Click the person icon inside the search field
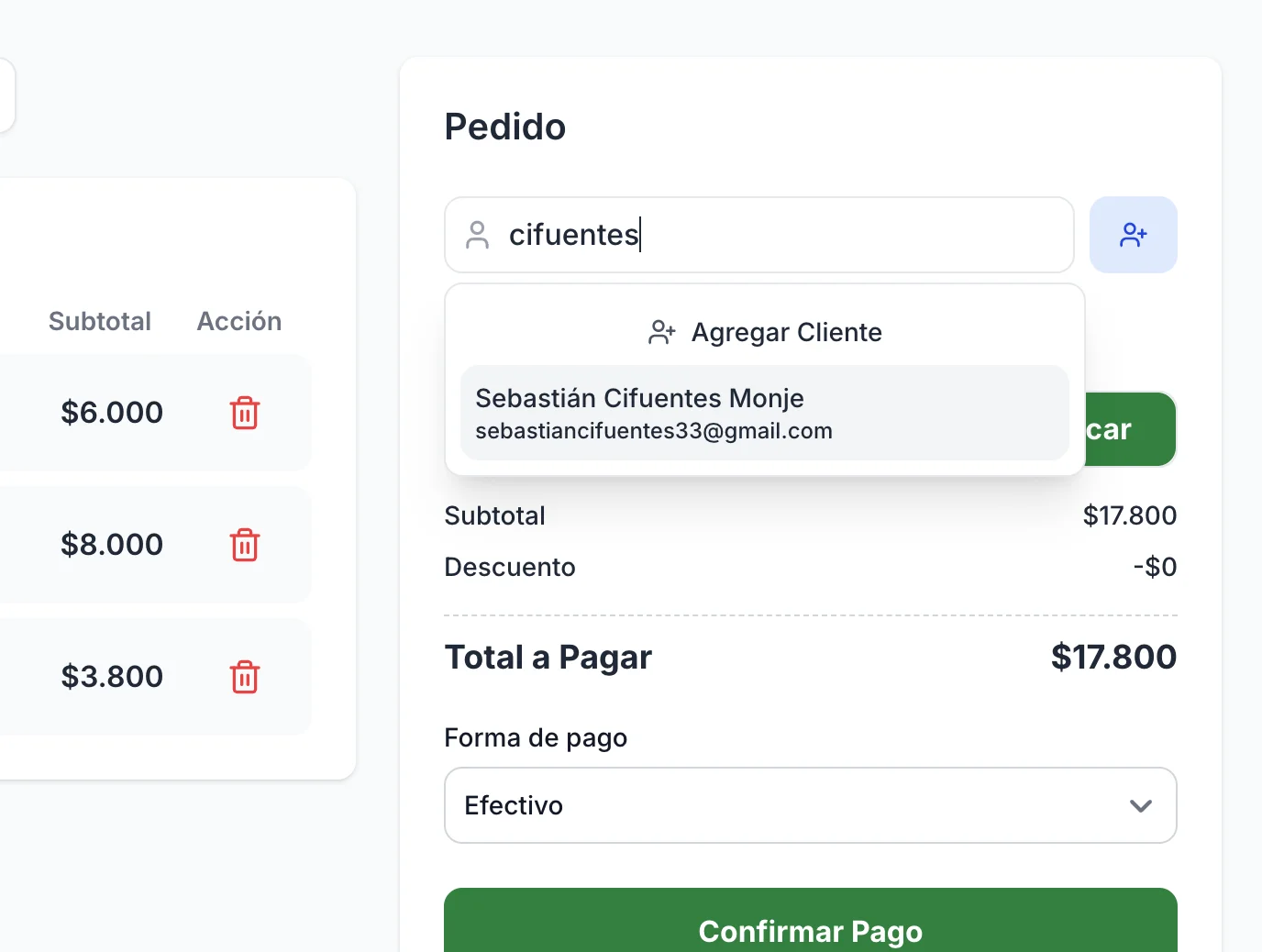Screen dimensions: 1262x952 [x=477, y=235]
